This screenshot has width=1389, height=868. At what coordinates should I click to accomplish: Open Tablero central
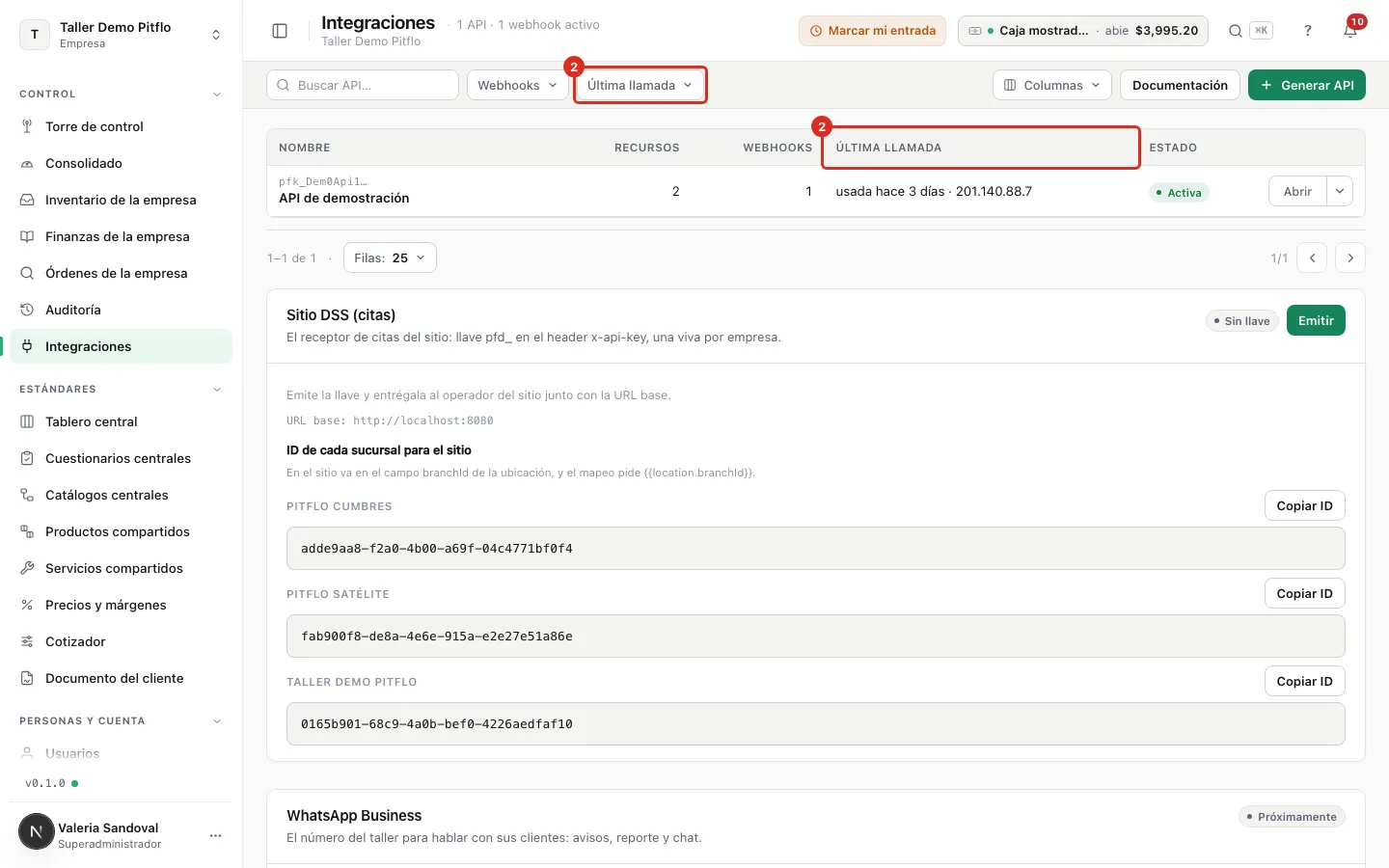click(121, 421)
